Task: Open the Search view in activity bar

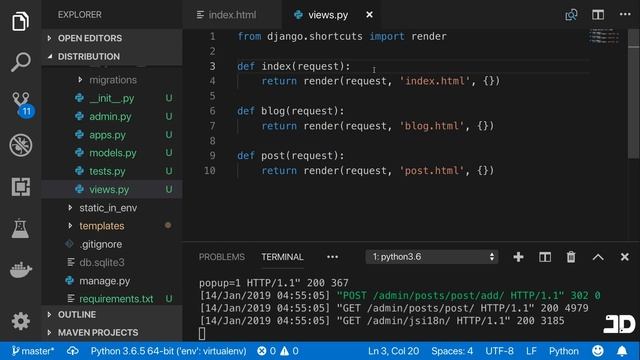Action: tap(20, 62)
